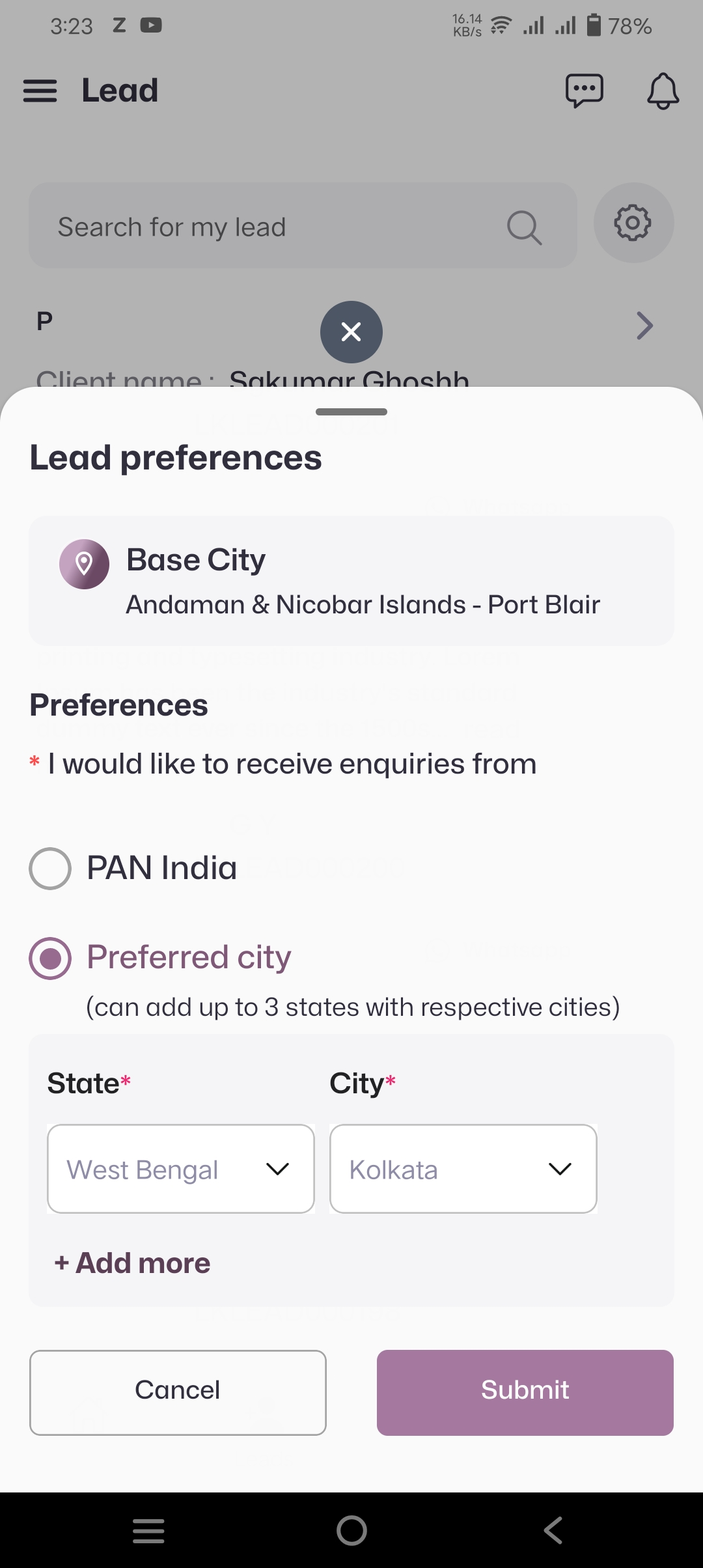
Task: Close the Lead preferences sheet with X
Action: [x=351, y=332]
